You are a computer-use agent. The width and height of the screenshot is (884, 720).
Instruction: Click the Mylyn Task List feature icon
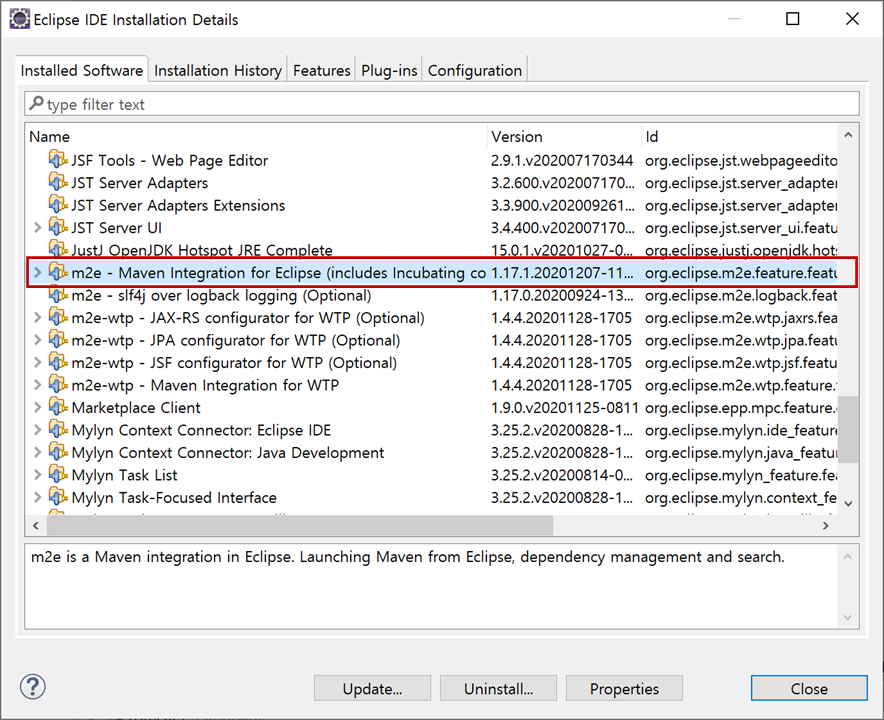point(58,475)
